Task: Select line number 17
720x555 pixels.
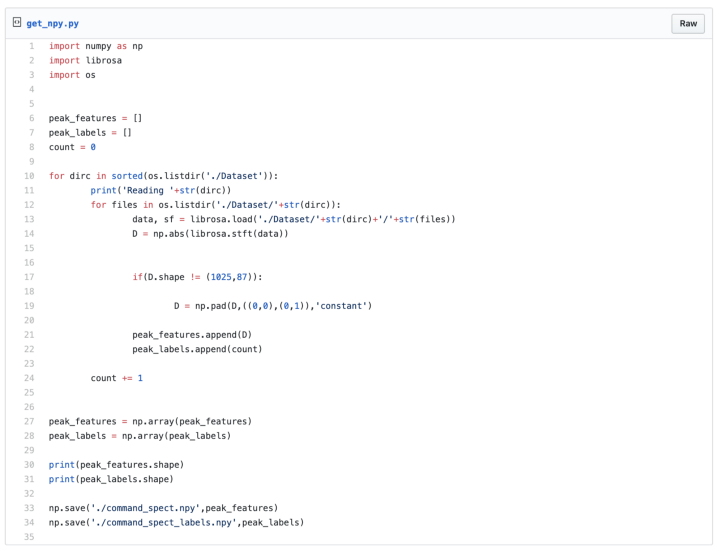Action: tap(29, 277)
